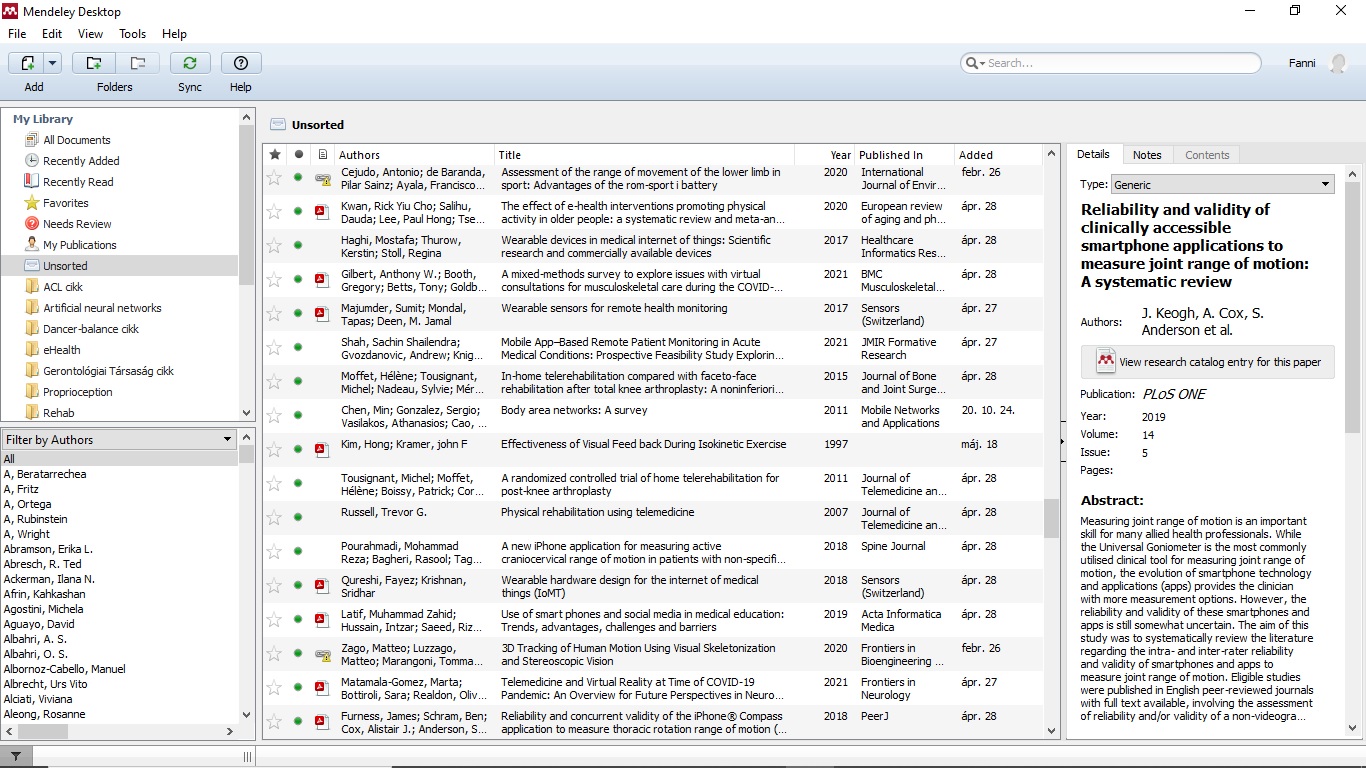
Task: Open the Add button dropdown arrow
Action: click(x=52, y=63)
